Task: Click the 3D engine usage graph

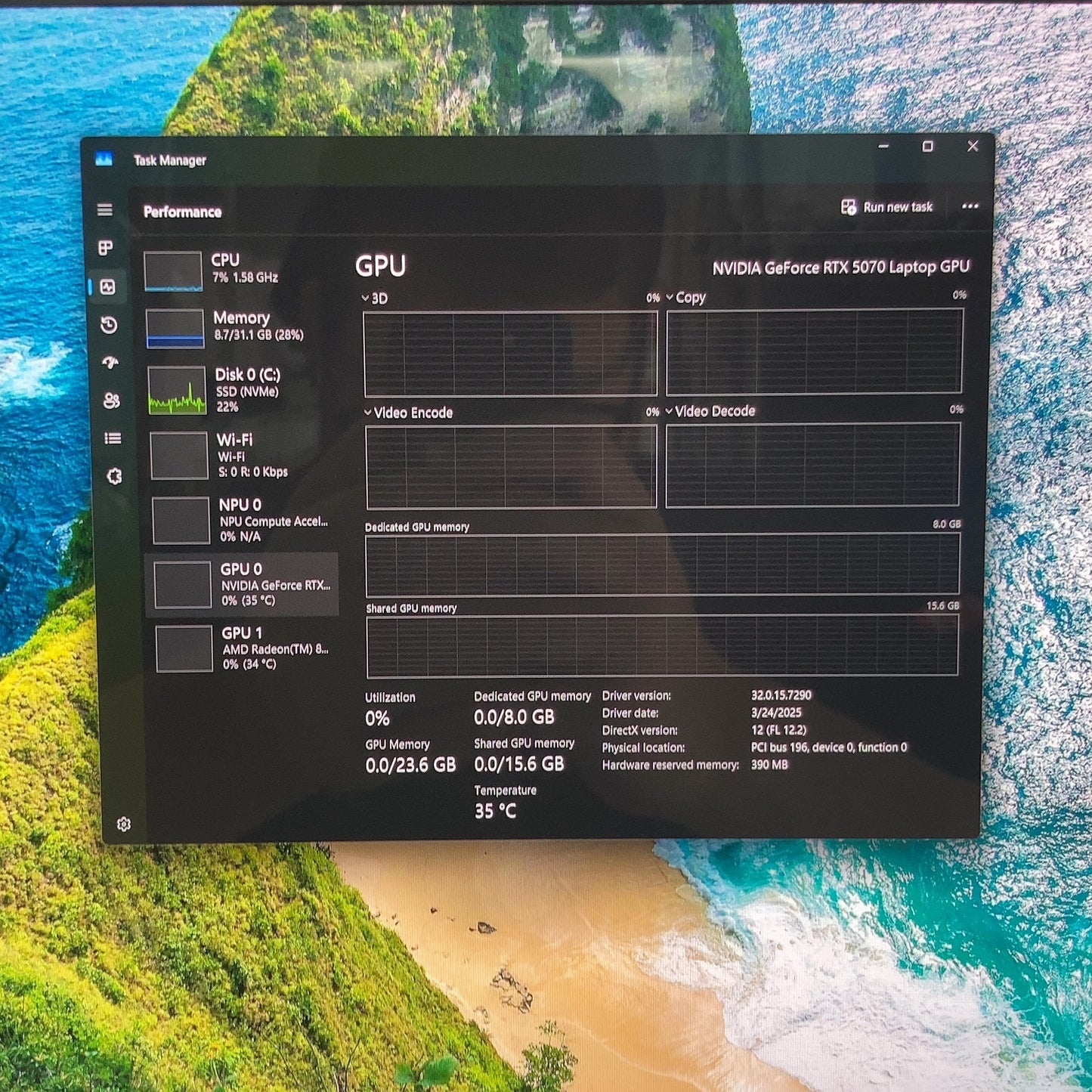Action: click(x=510, y=354)
